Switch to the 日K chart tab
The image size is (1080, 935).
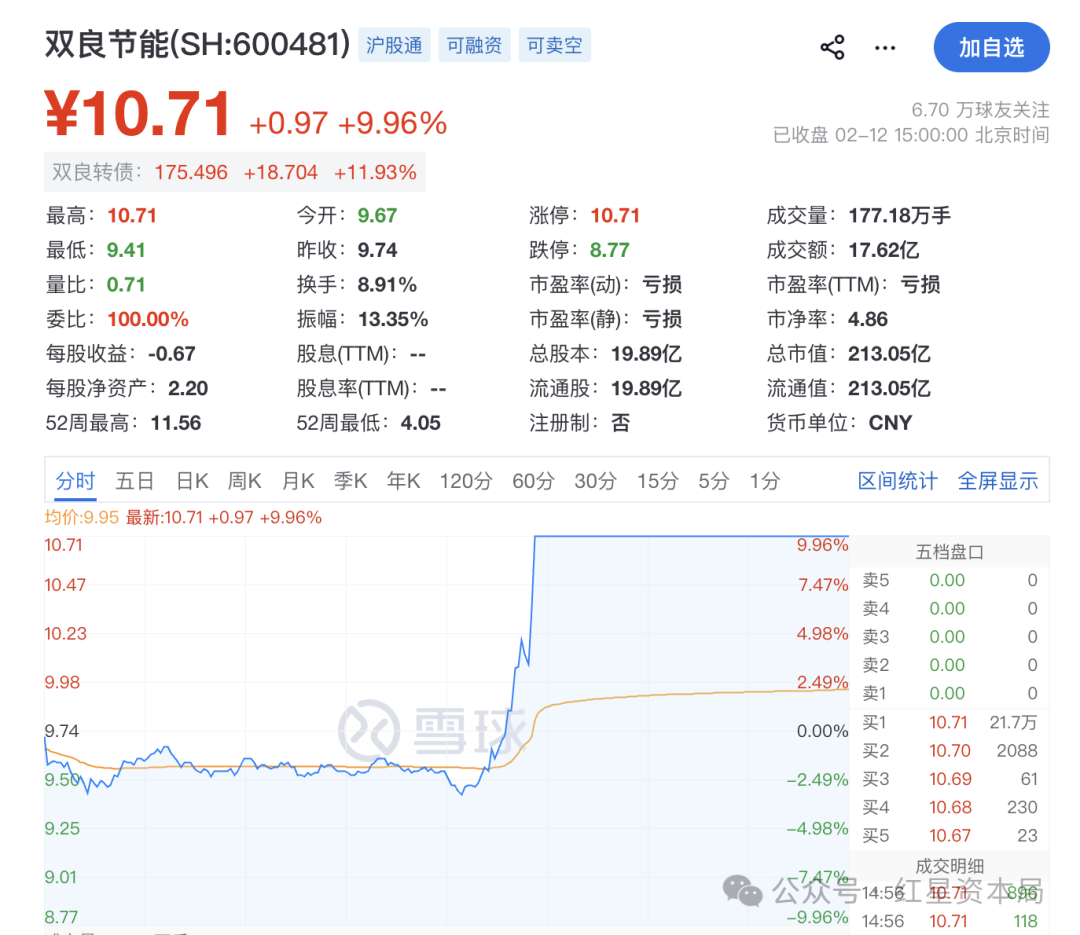[192, 480]
